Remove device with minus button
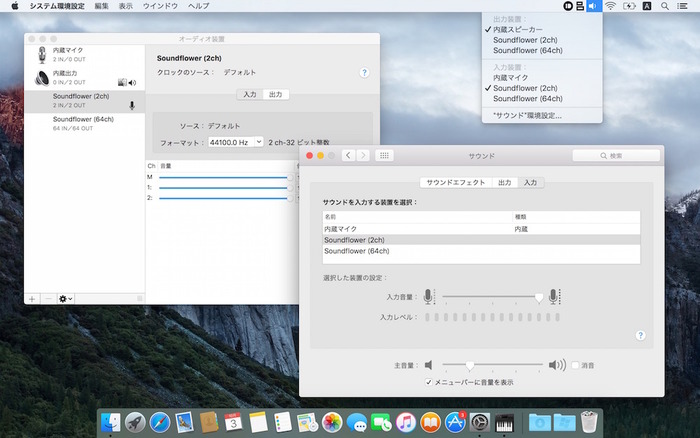Image resolution: width=700 pixels, height=438 pixels. tap(49, 299)
